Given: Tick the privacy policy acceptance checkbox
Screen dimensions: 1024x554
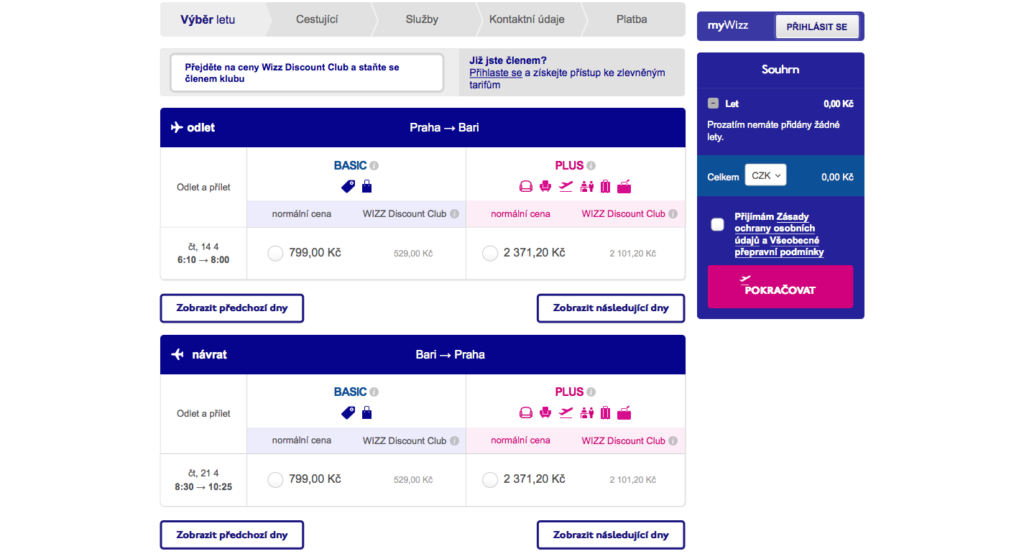Looking at the screenshot, I should (x=718, y=225).
